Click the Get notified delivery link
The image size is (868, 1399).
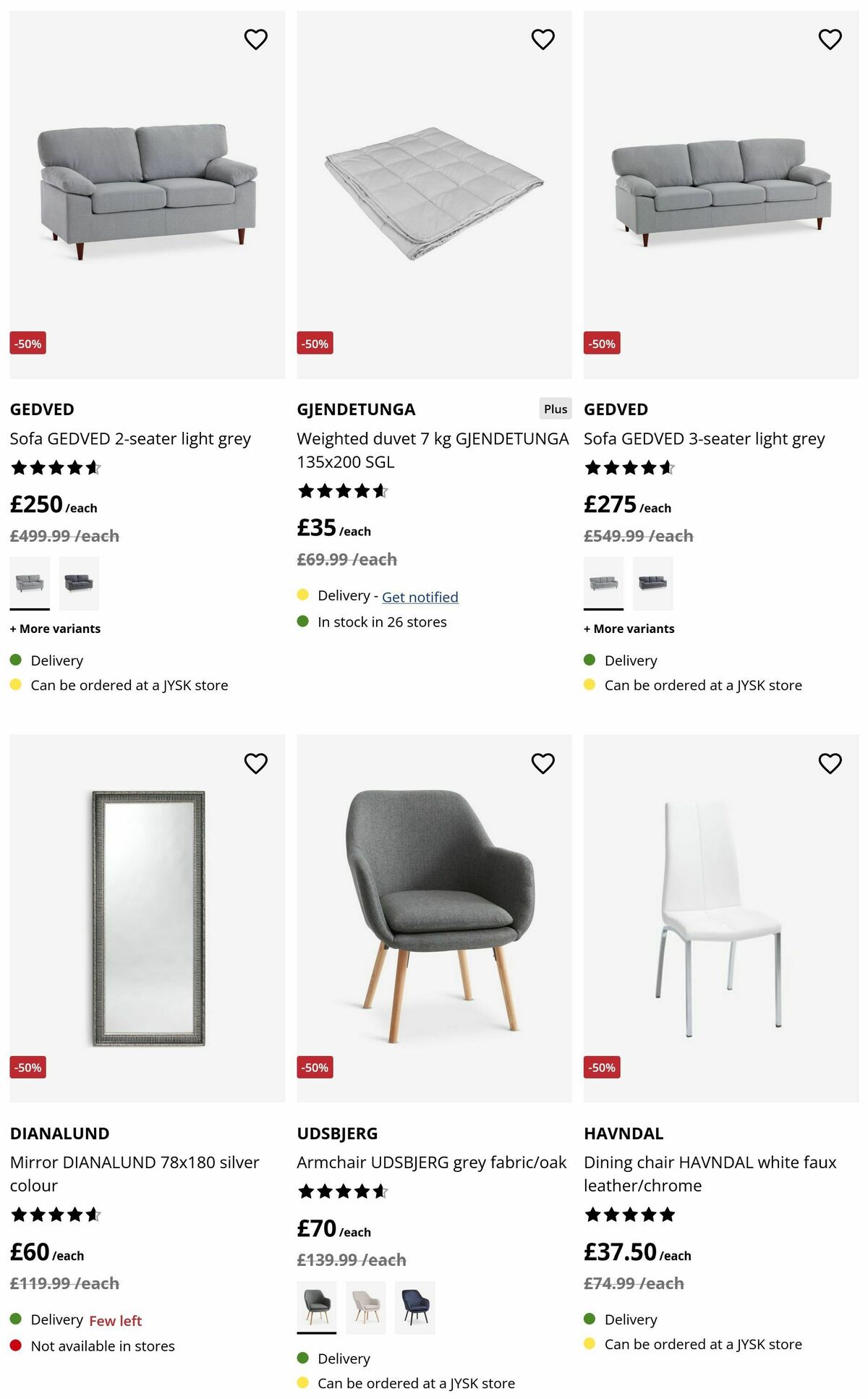coord(420,597)
